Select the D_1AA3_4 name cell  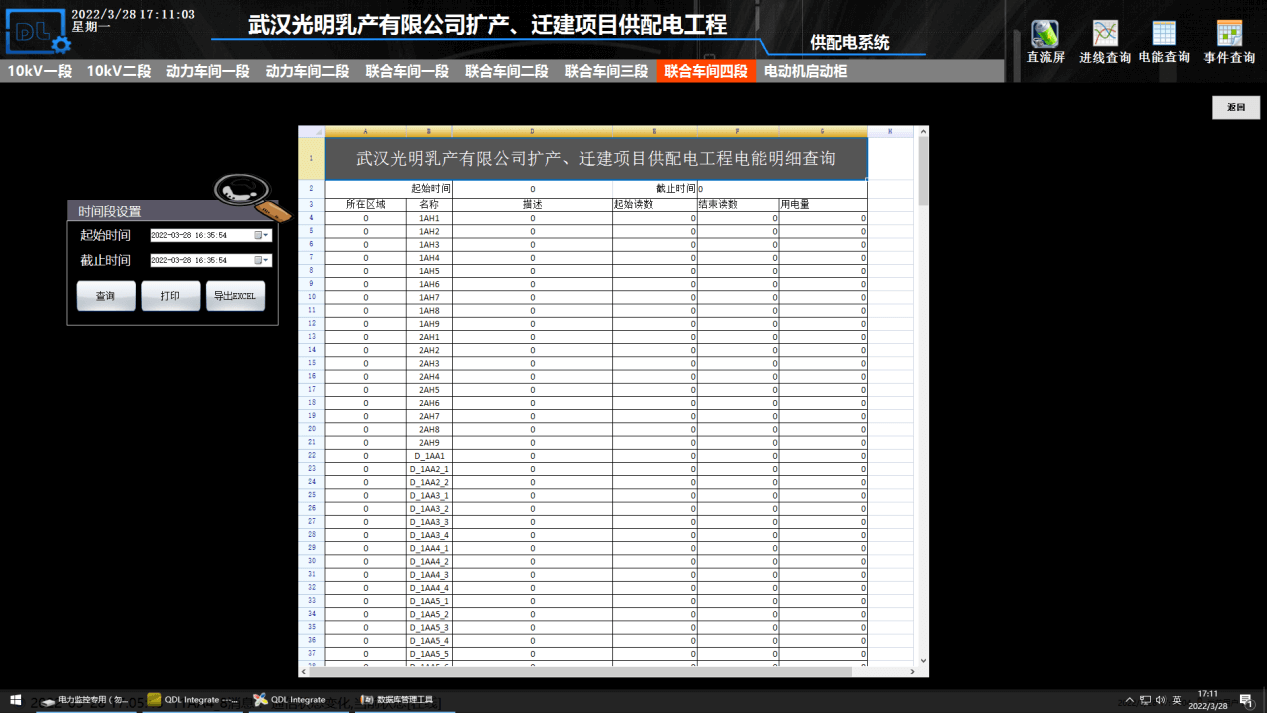click(429, 535)
